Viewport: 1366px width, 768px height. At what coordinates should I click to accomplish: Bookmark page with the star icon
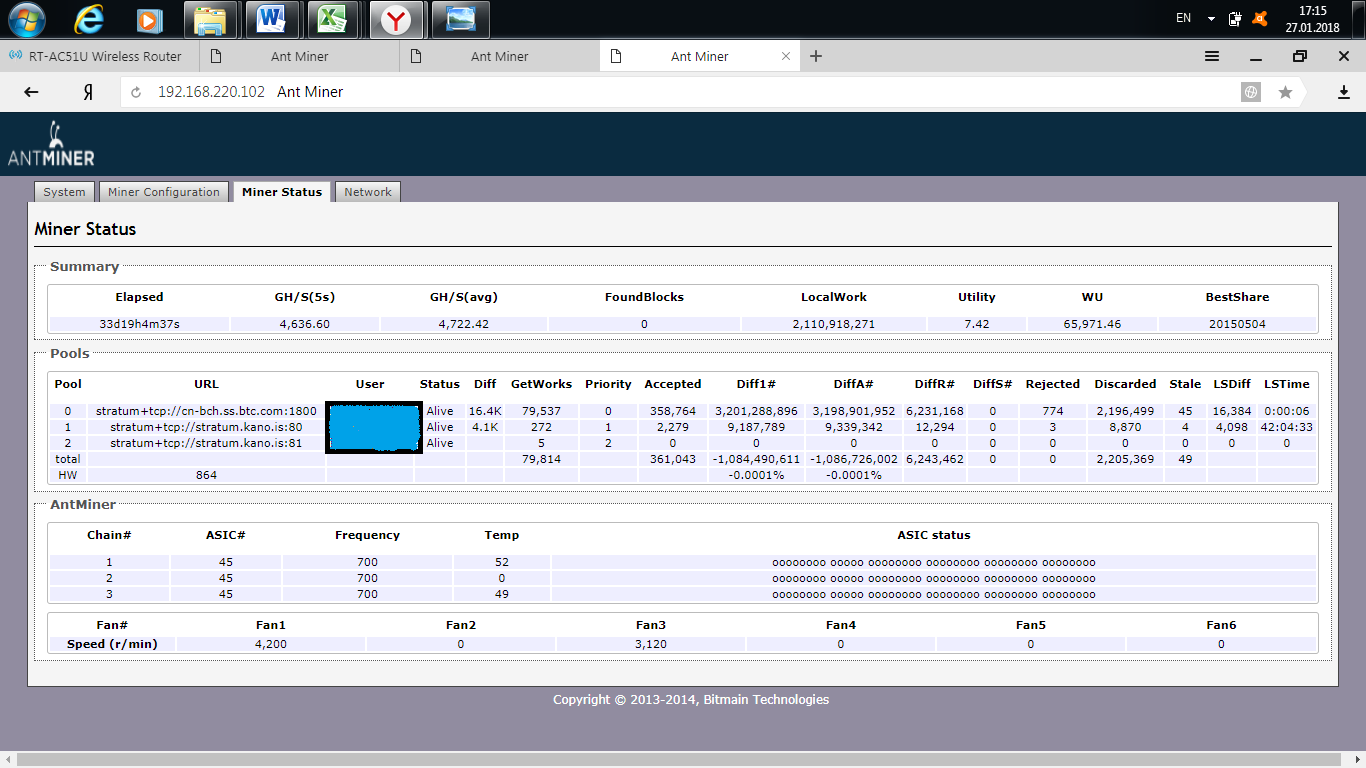click(x=1285, y=92)
